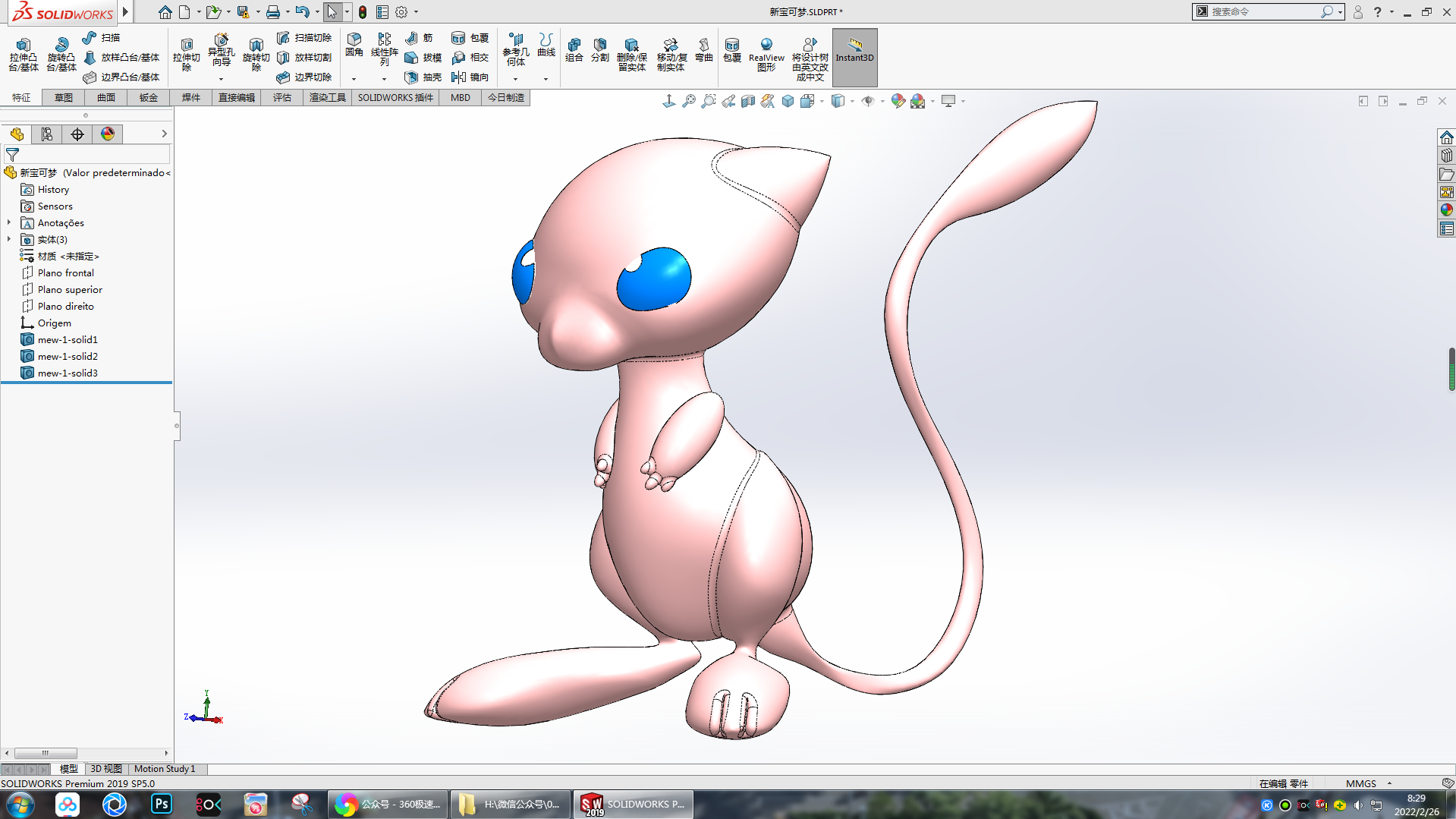Viewport: 1456px width, 819px height.
Task: Choose the Draft (拔模) feature
Action: [423, 57]
